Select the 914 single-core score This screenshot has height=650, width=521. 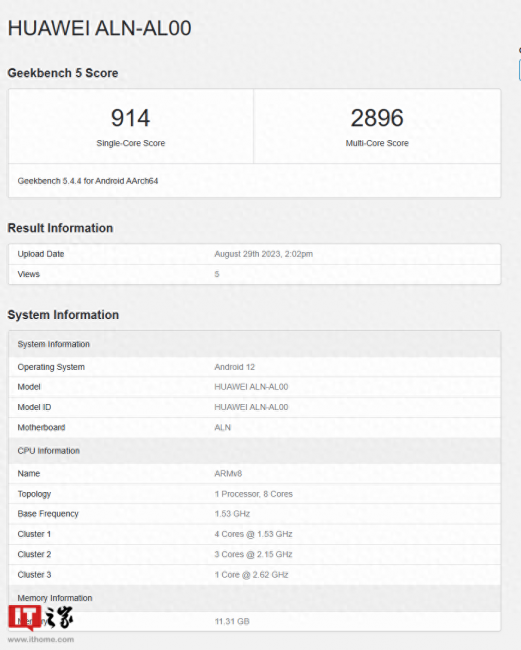click(131, 118)
